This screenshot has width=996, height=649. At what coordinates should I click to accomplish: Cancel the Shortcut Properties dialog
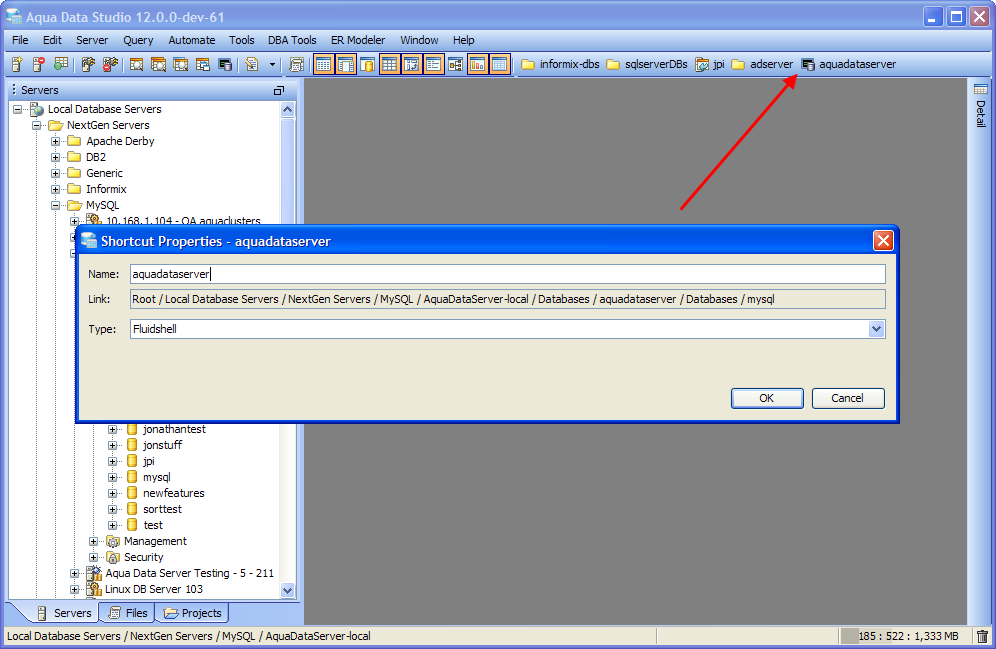coord(848,398)
